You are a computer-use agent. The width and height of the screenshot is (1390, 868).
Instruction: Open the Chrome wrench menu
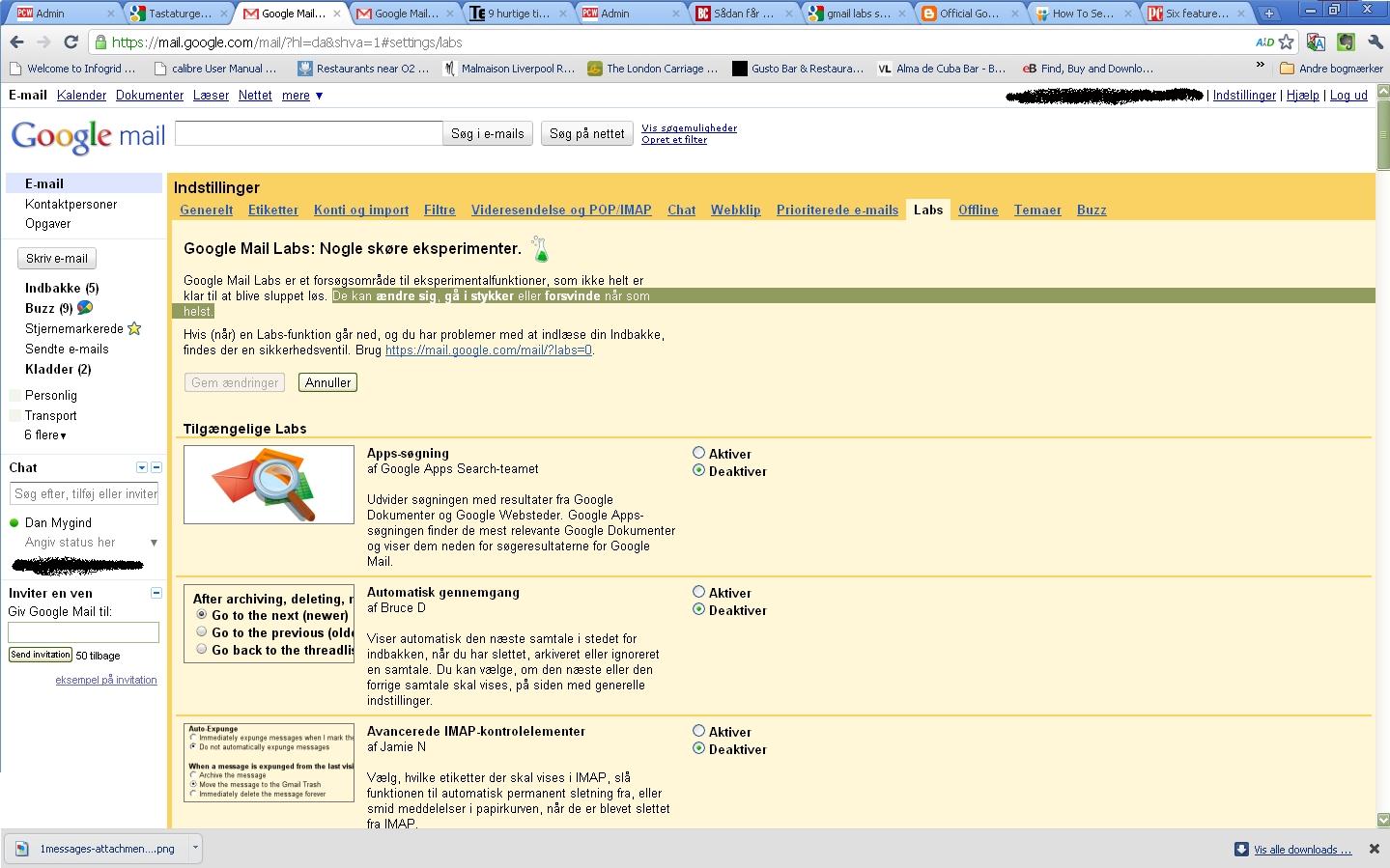[x=1375, y=42]
